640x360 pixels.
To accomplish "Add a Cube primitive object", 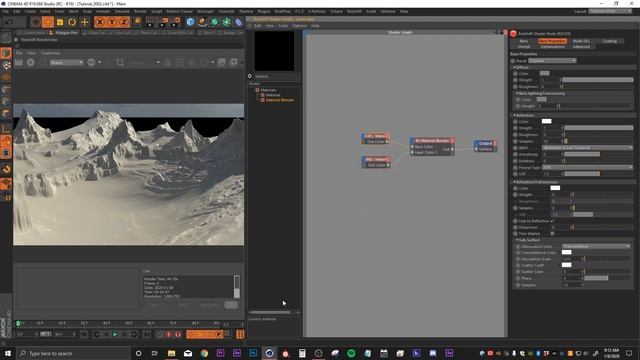I will (x=190, y=22).
